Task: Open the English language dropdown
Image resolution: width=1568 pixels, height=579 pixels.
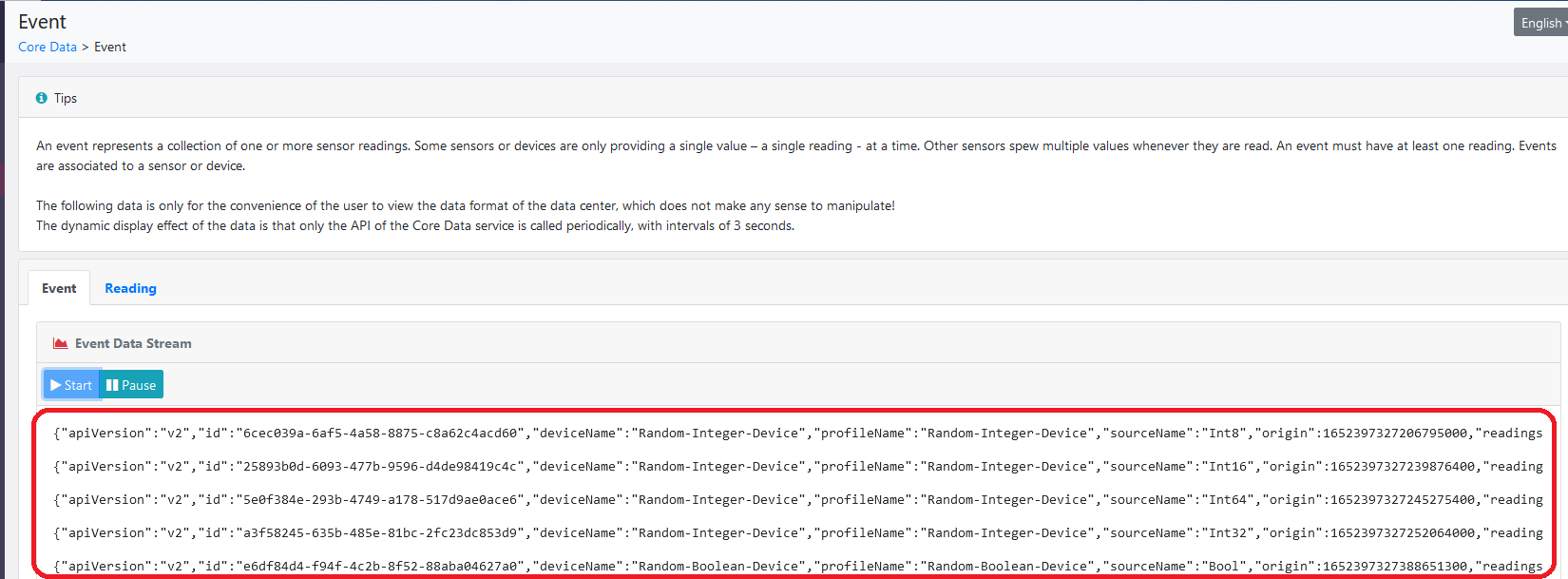Action: tap(1541, 23)
